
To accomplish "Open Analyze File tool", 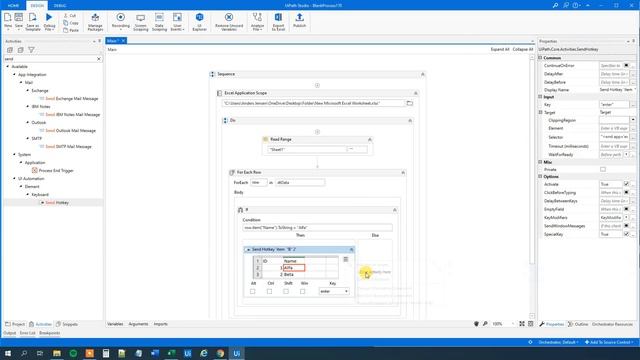I will [x=257, y=22].
